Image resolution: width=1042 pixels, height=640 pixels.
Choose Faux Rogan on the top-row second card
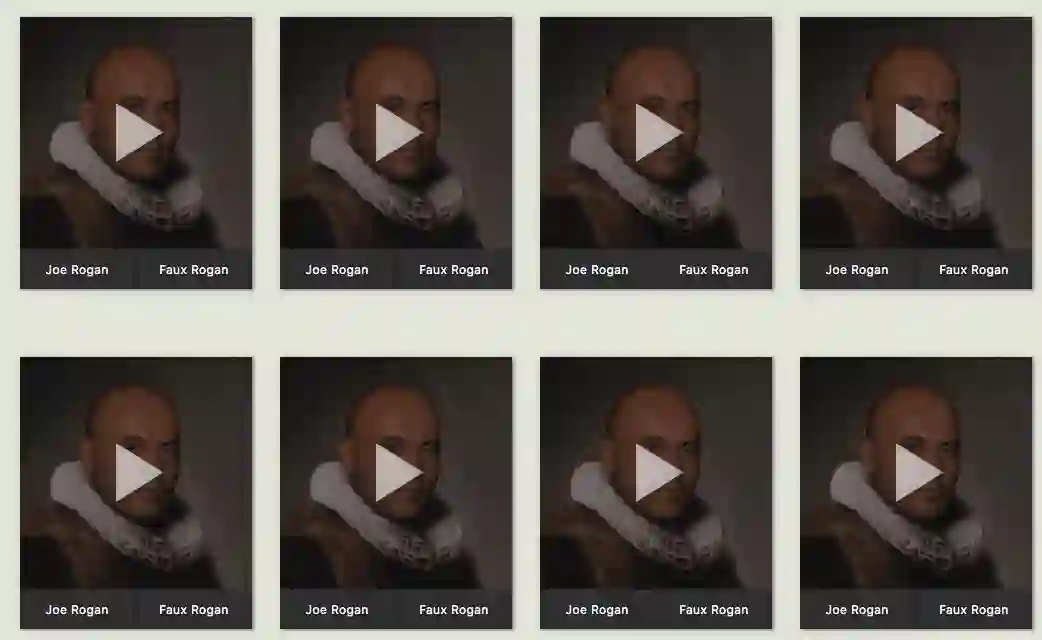(454, 270)
